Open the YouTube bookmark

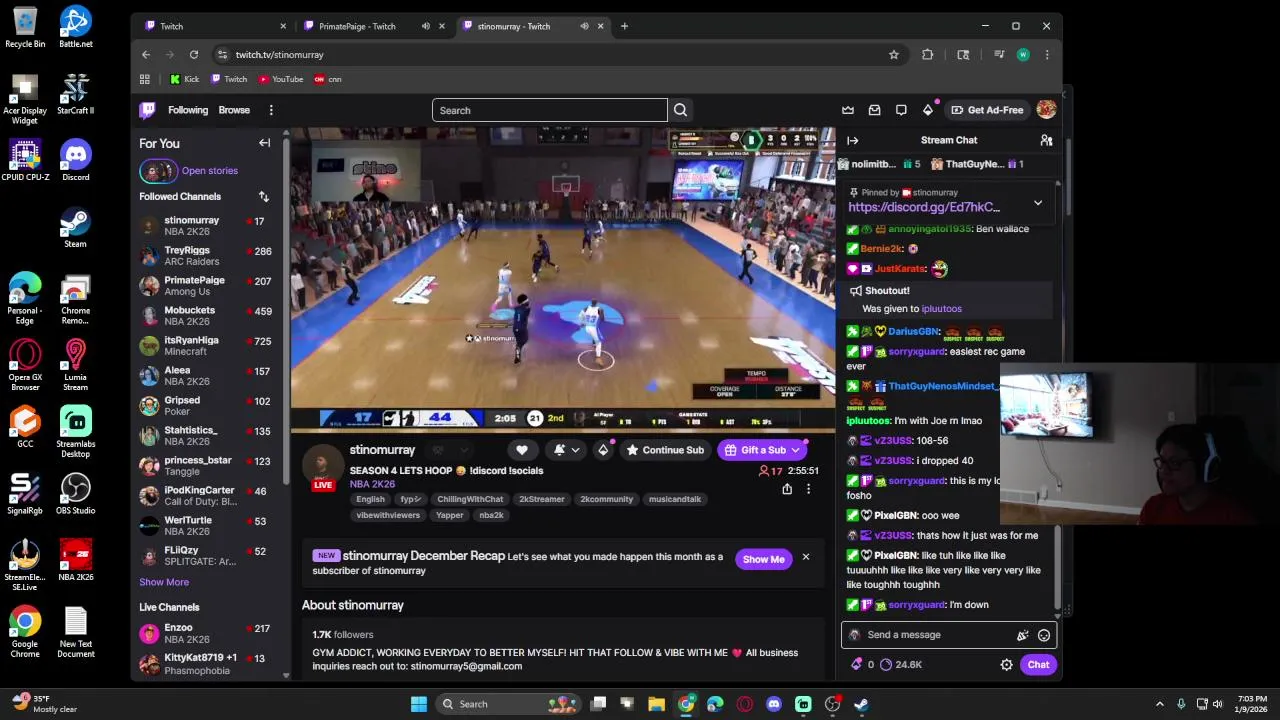tap(281, 79)
